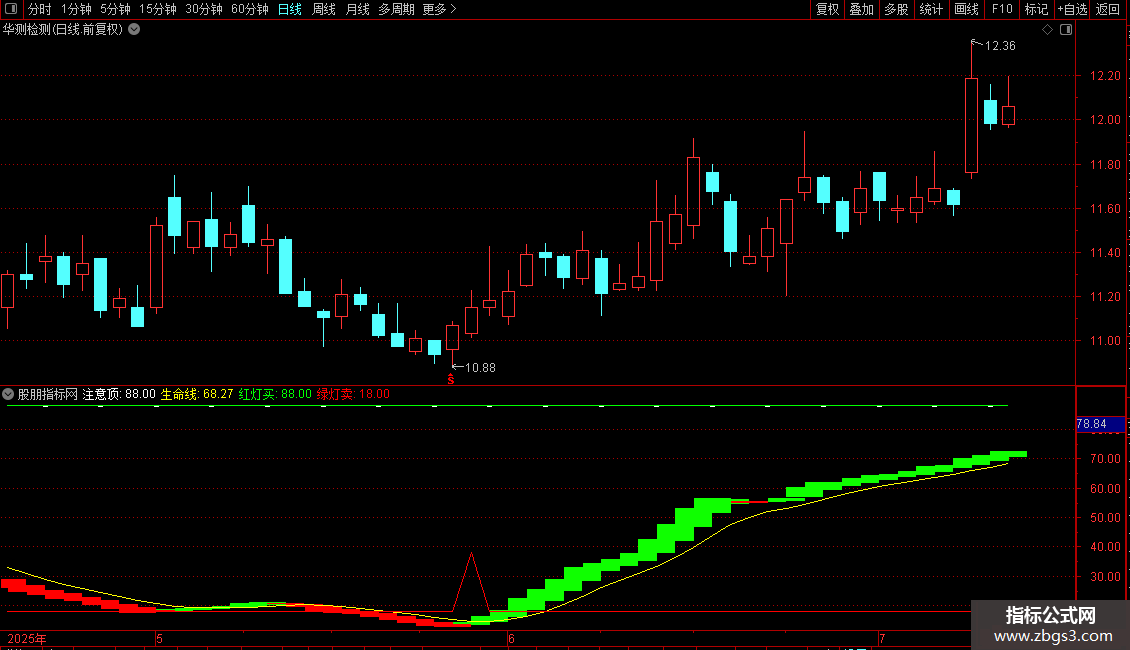Click the month 7 marker on the date axis

point(881,638)
